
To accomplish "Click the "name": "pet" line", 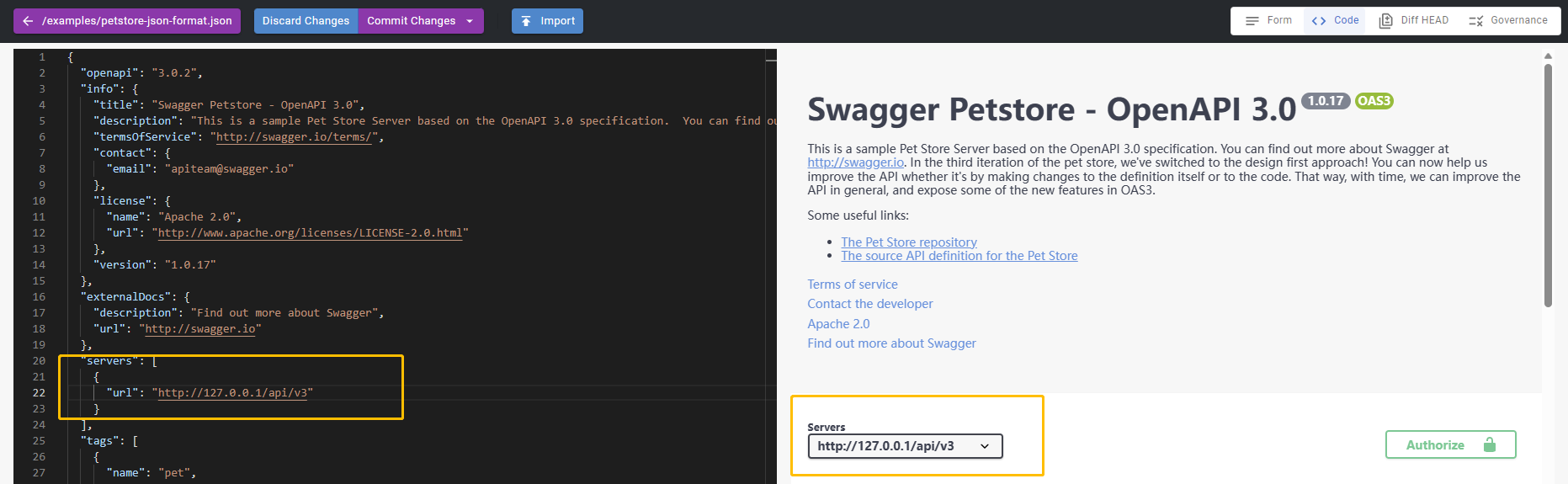I will point(151,473).
